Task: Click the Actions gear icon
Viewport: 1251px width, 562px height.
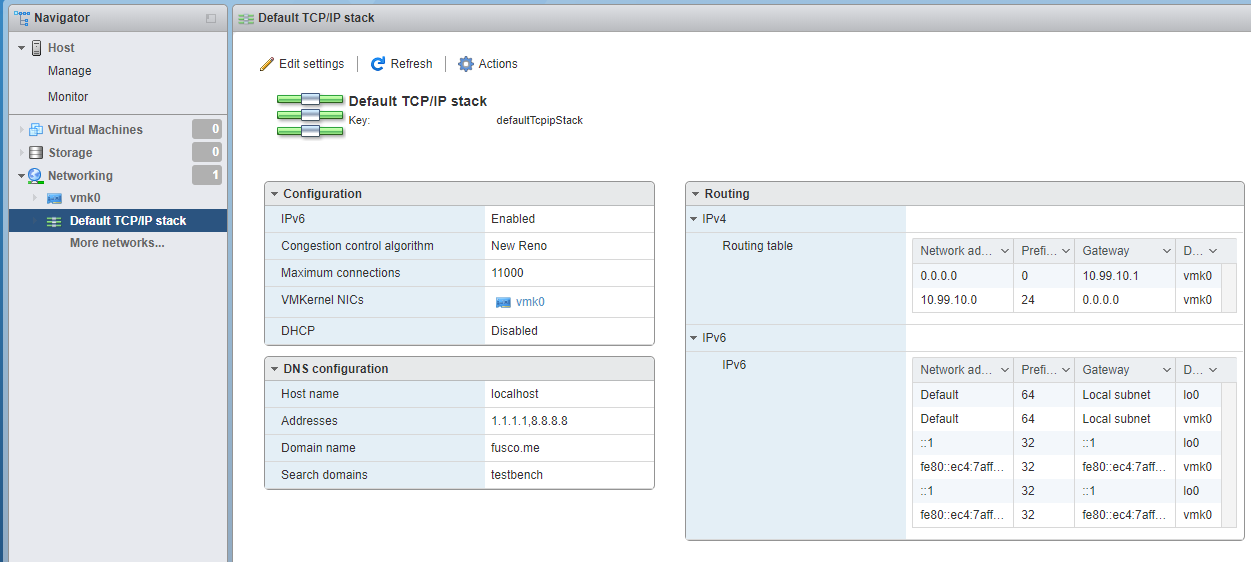Action: [466, 64]
